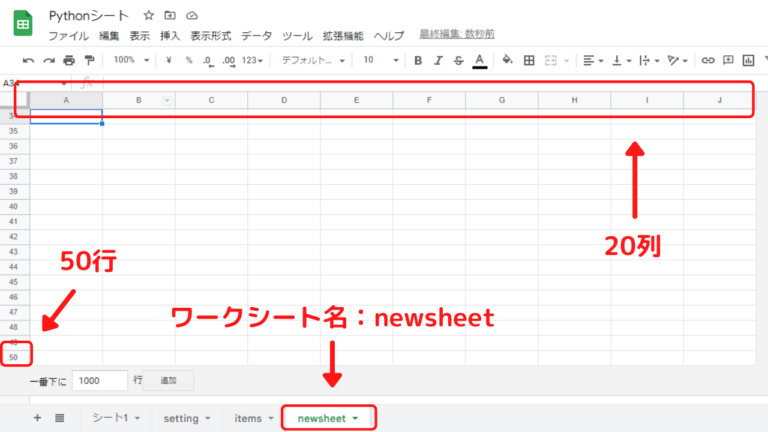Click the merge cells icon
Image resolution: width=768 pixels, height=432 pixels.
(x=551, y=60)
